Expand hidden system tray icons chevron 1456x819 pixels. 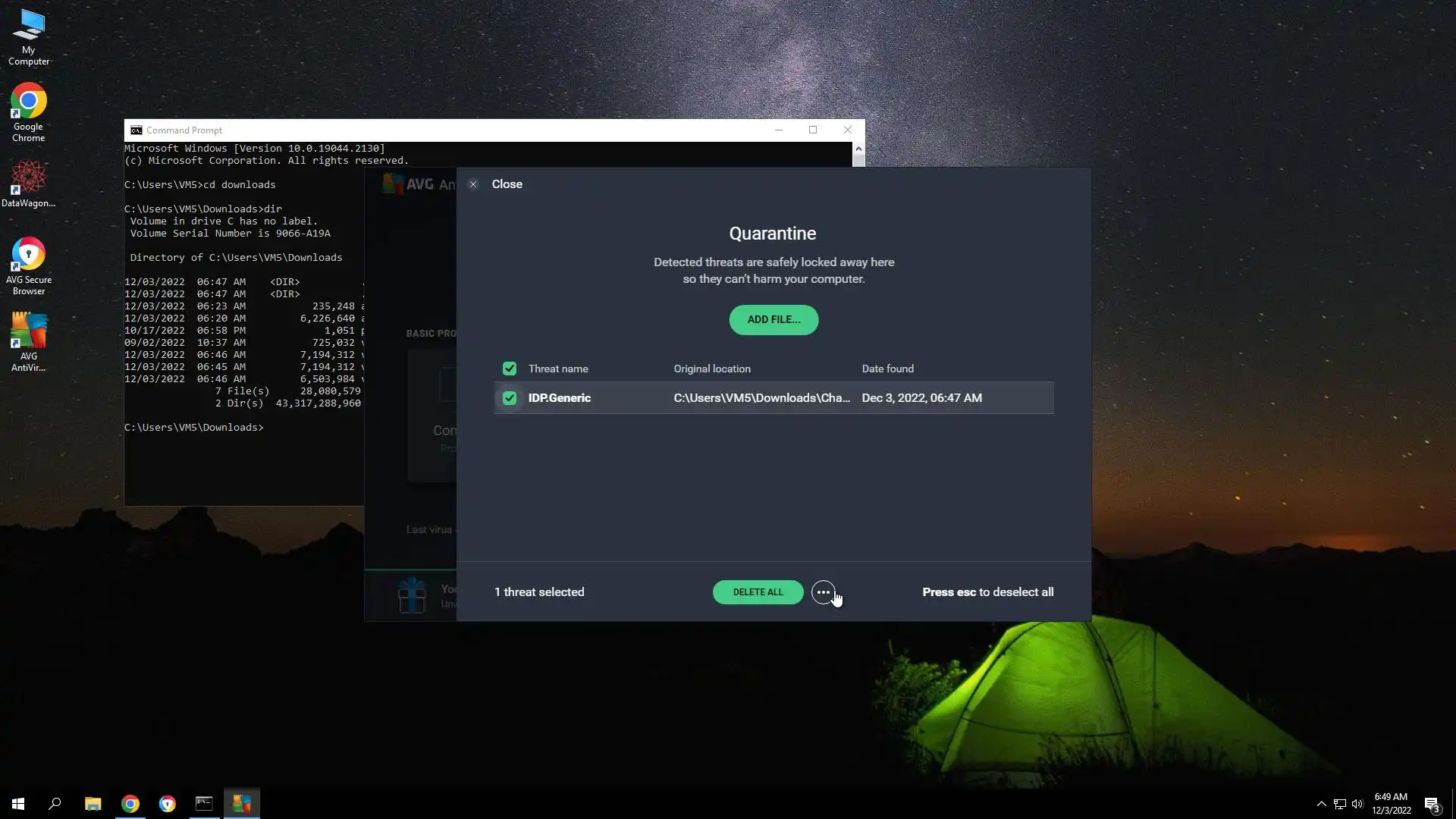coord(1321,804)
